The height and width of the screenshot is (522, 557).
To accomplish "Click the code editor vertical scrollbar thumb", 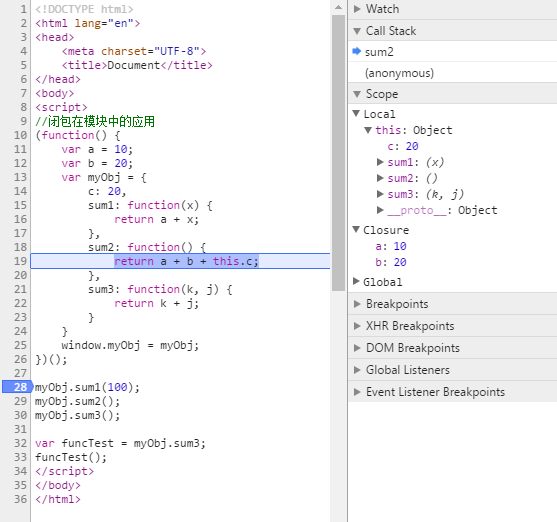I will [338, 153].
